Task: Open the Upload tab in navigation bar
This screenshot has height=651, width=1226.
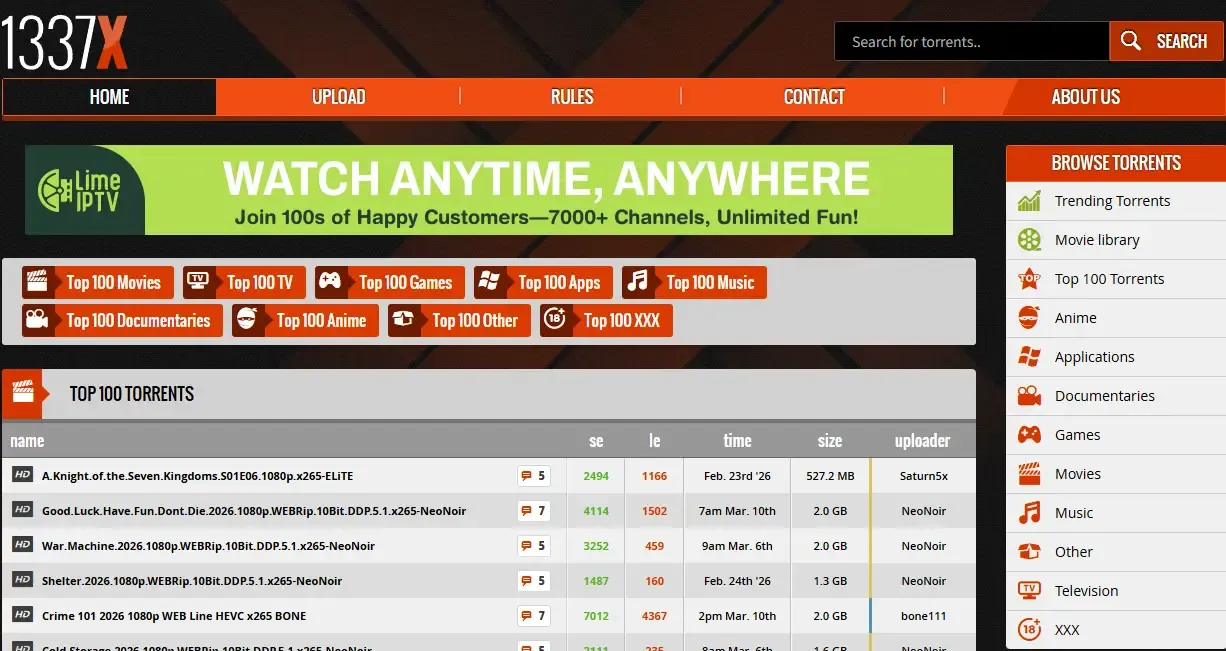Action: pyautogui.click(x=338, y=97)
